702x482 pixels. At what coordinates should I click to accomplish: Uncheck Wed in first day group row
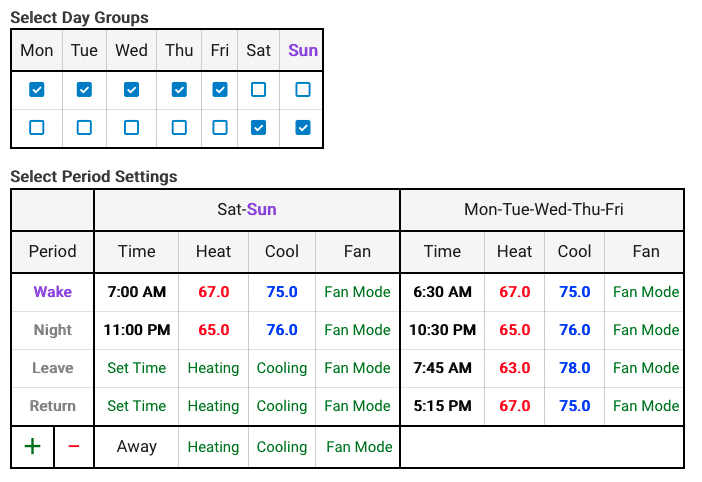131,90
